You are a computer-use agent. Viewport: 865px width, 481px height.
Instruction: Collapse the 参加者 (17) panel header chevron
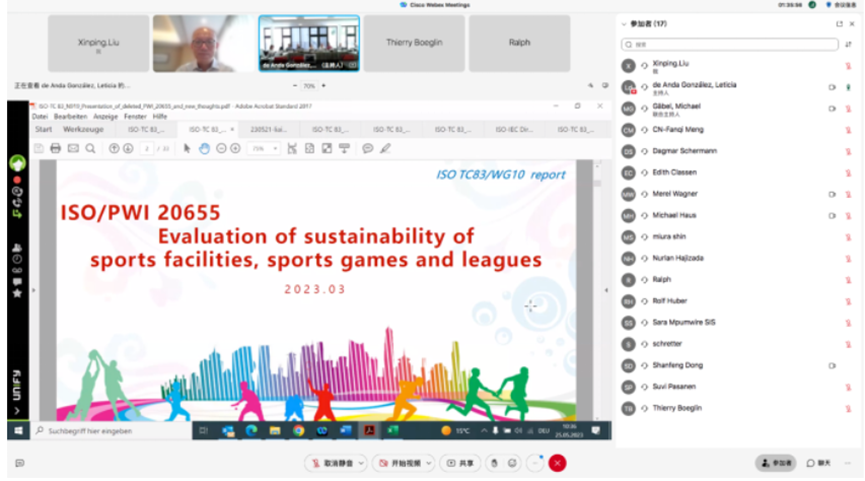(622, 23)
